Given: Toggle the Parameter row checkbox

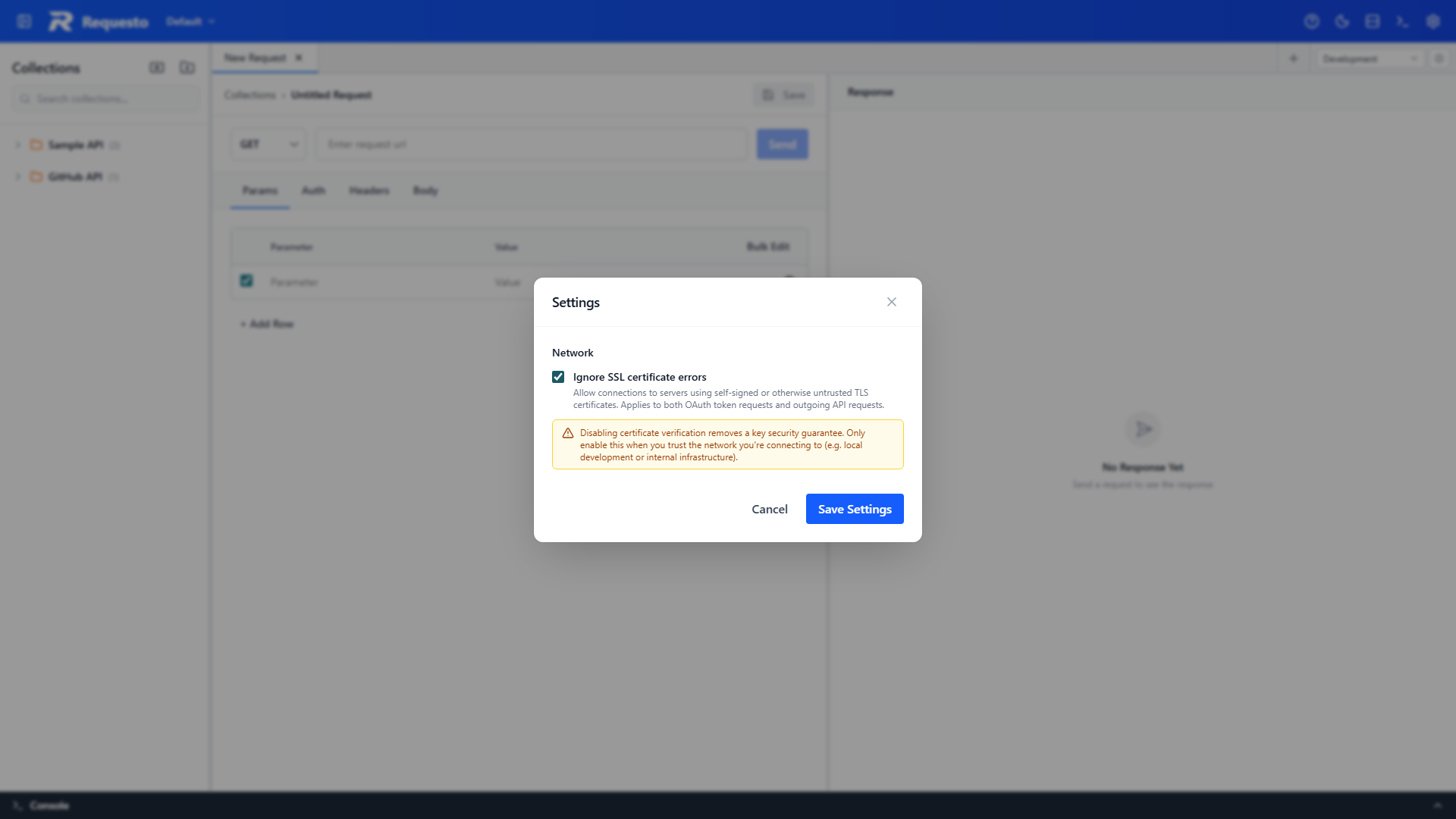Looking at the screenshot, I should coord(246,281).
